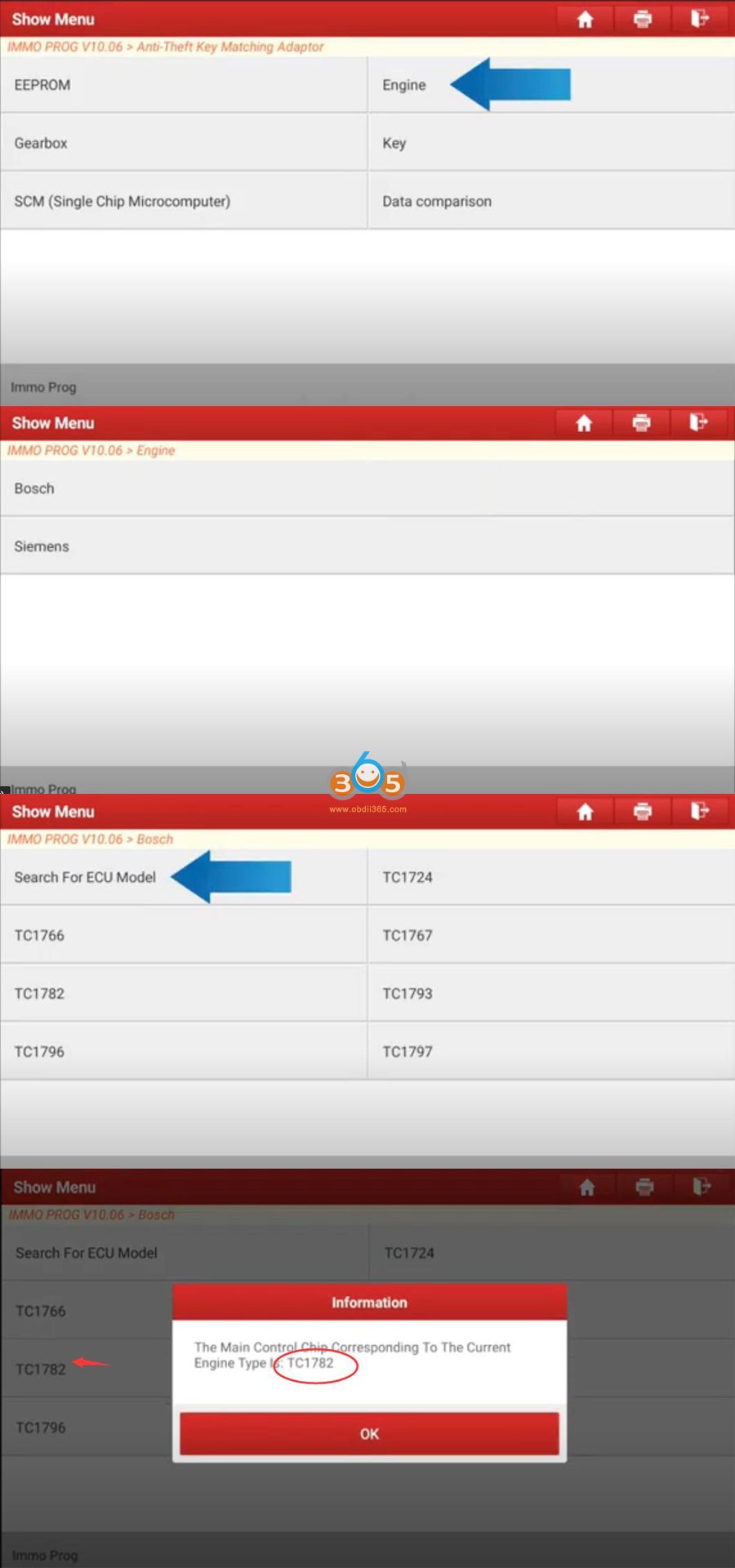This screenshot has width=735, height=1568.
Task: Open SCM (Single Chip Microcomputer) option
Action: coord(184,201)
